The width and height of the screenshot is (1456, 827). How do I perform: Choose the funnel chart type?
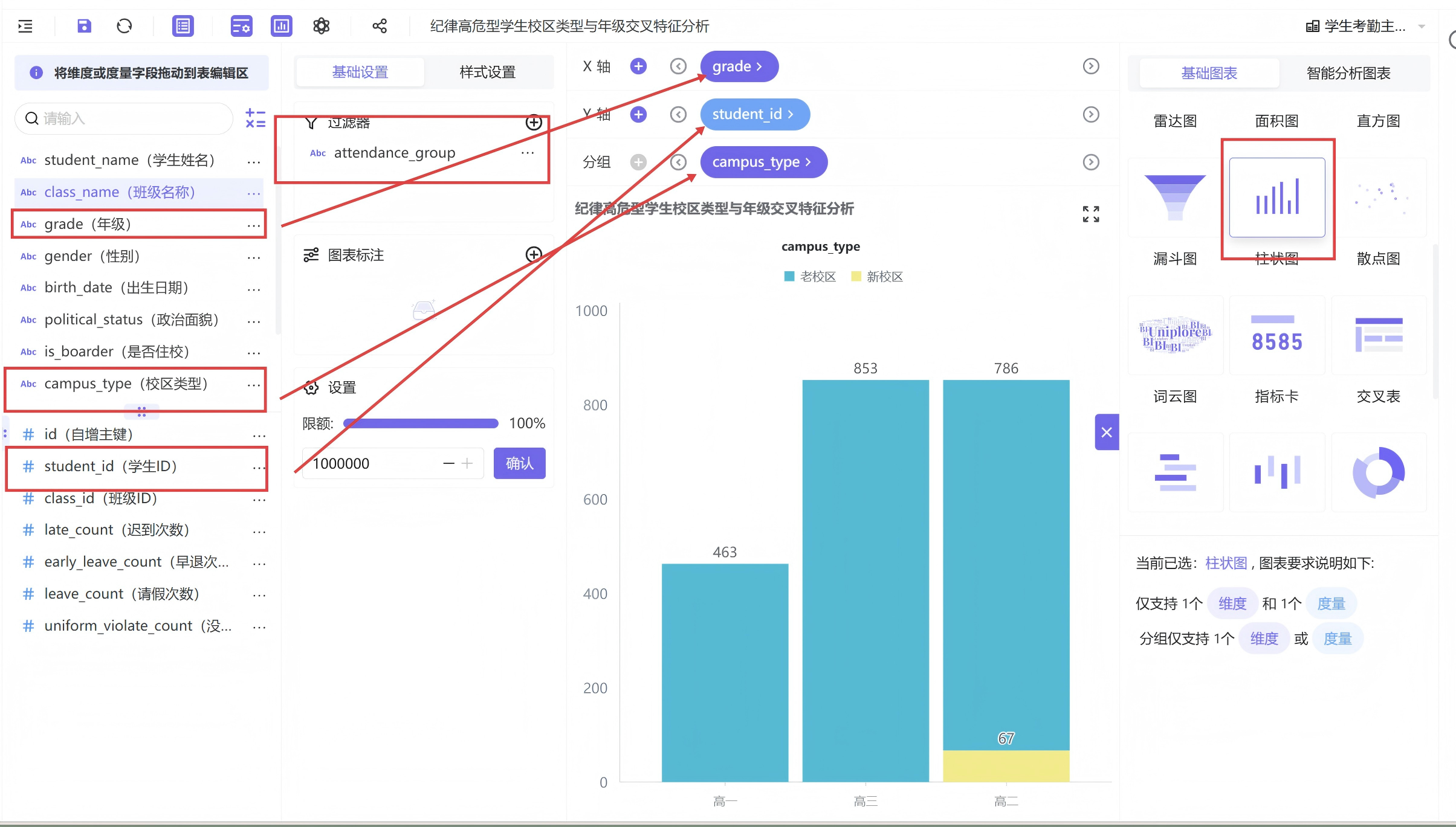point(1175,198)
